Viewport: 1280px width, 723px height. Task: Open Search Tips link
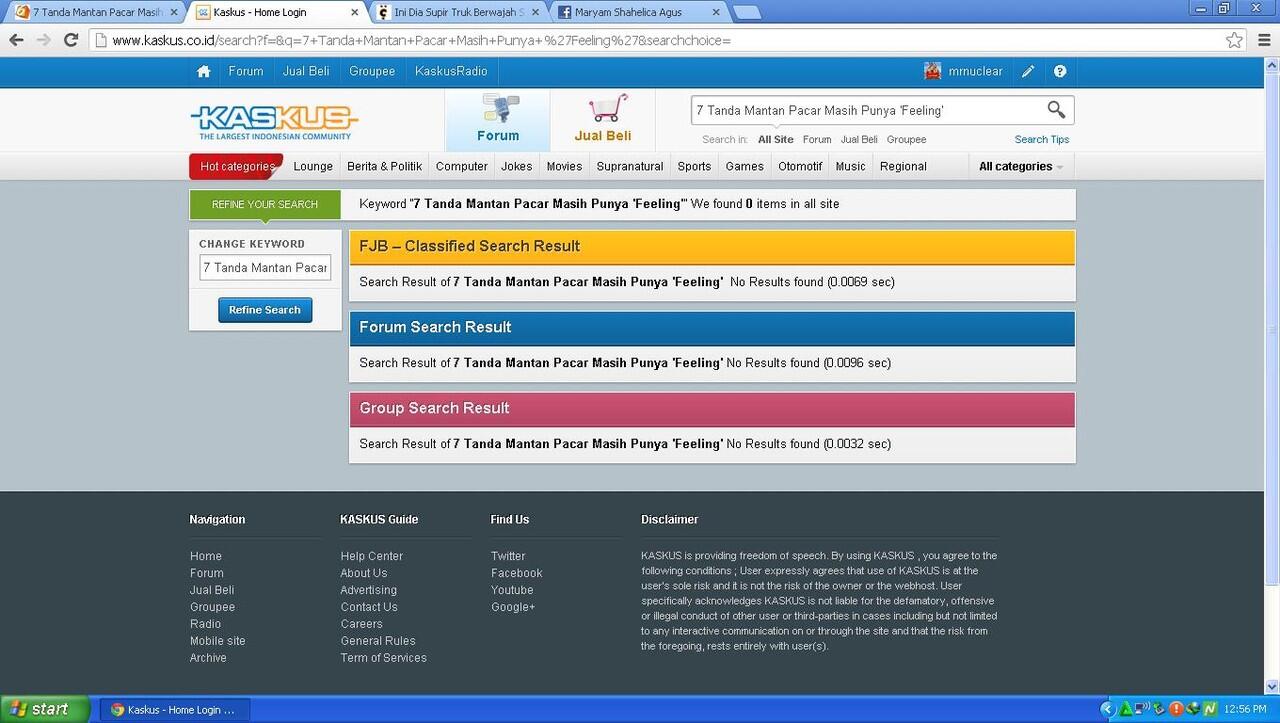point(1042,139)
